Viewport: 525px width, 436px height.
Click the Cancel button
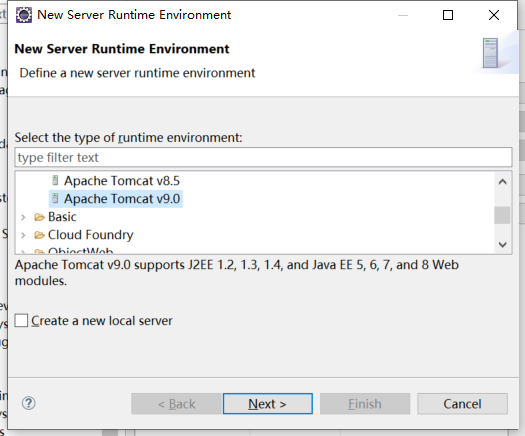tap(462, 404)
